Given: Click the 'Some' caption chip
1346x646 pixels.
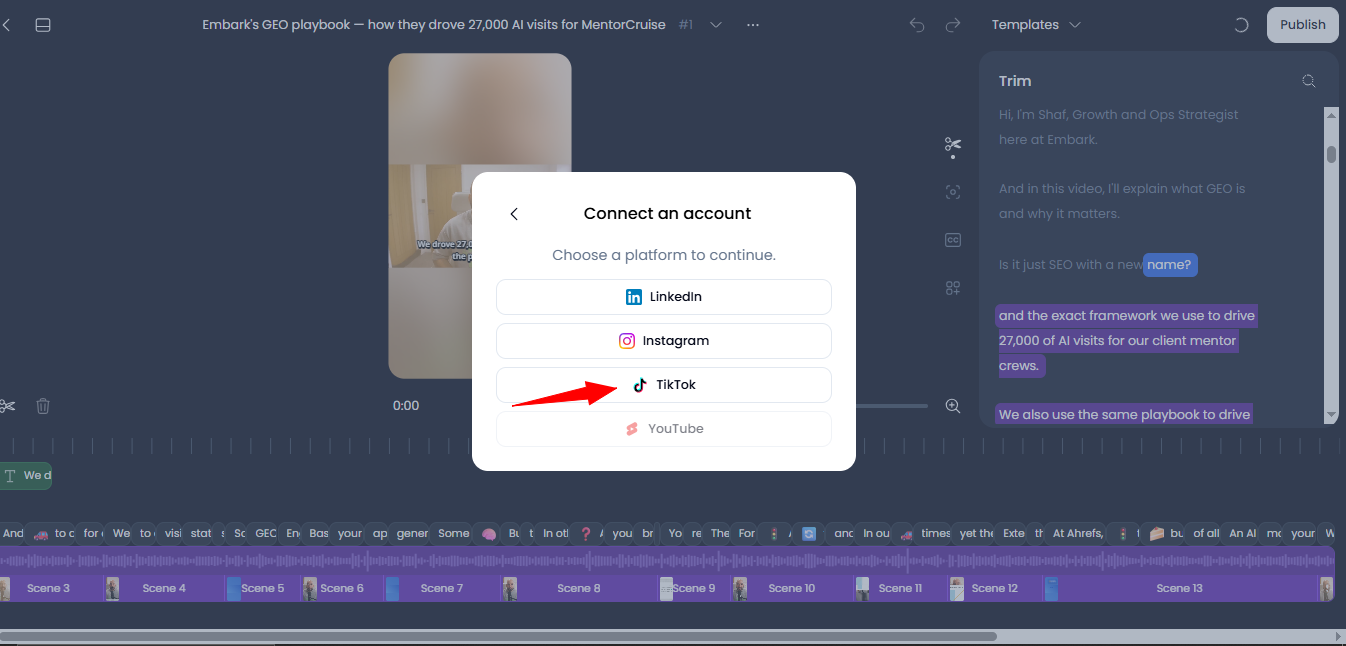Looking at the screenshot, I should click(x=453, y=534).
